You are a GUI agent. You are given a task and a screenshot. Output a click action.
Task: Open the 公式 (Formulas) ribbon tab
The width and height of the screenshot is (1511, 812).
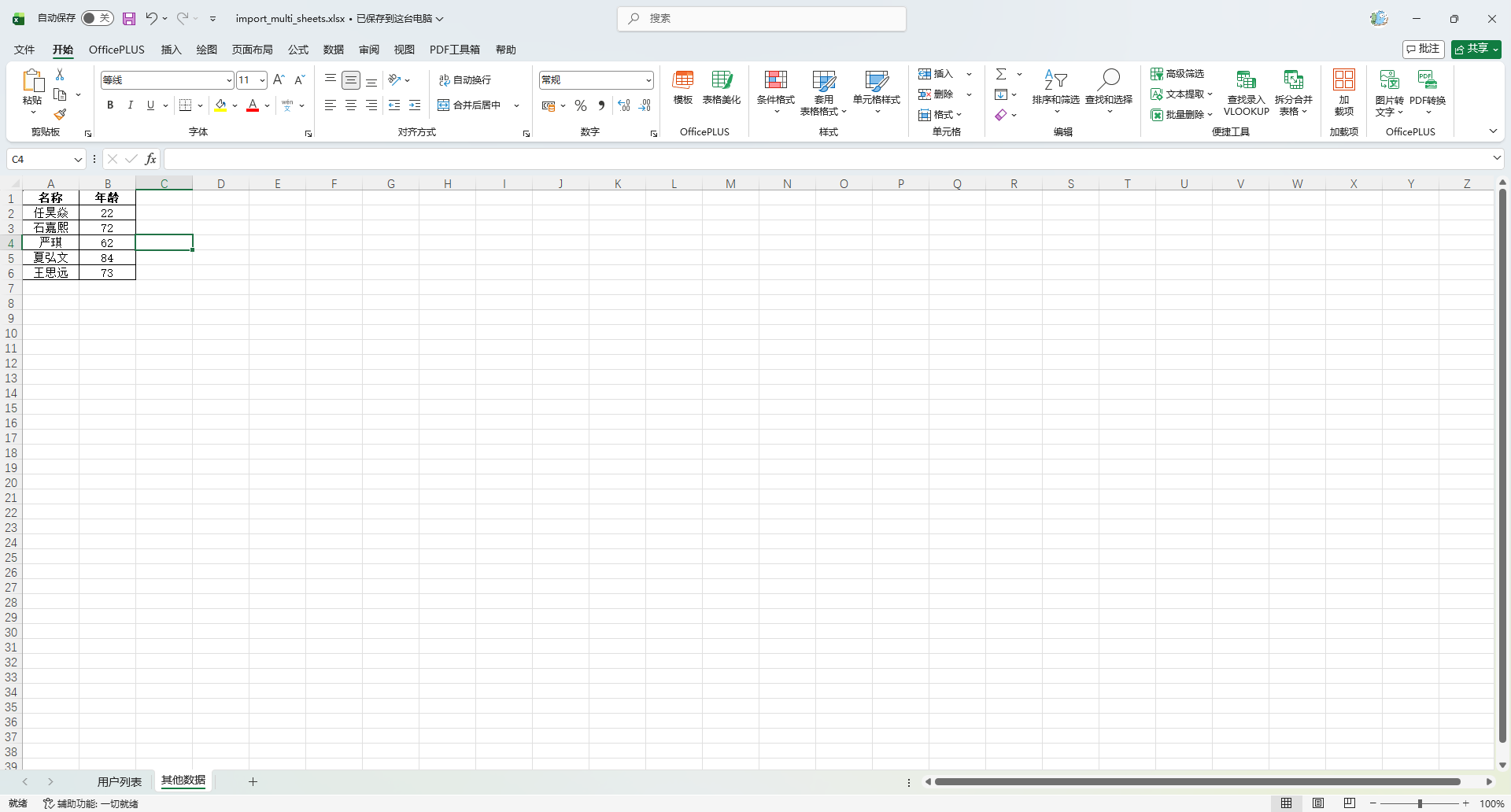coord(298,50)
